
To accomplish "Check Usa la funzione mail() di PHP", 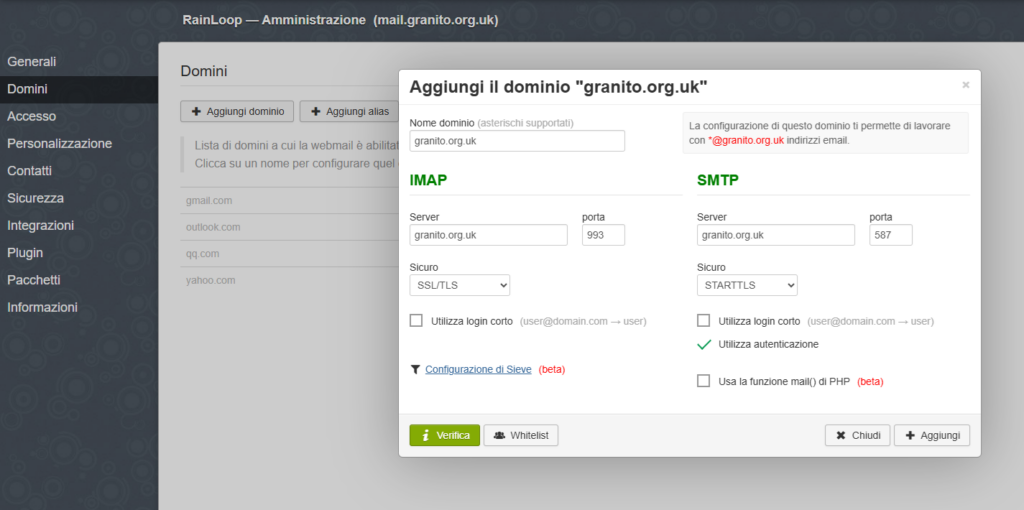I will [704, 381].
